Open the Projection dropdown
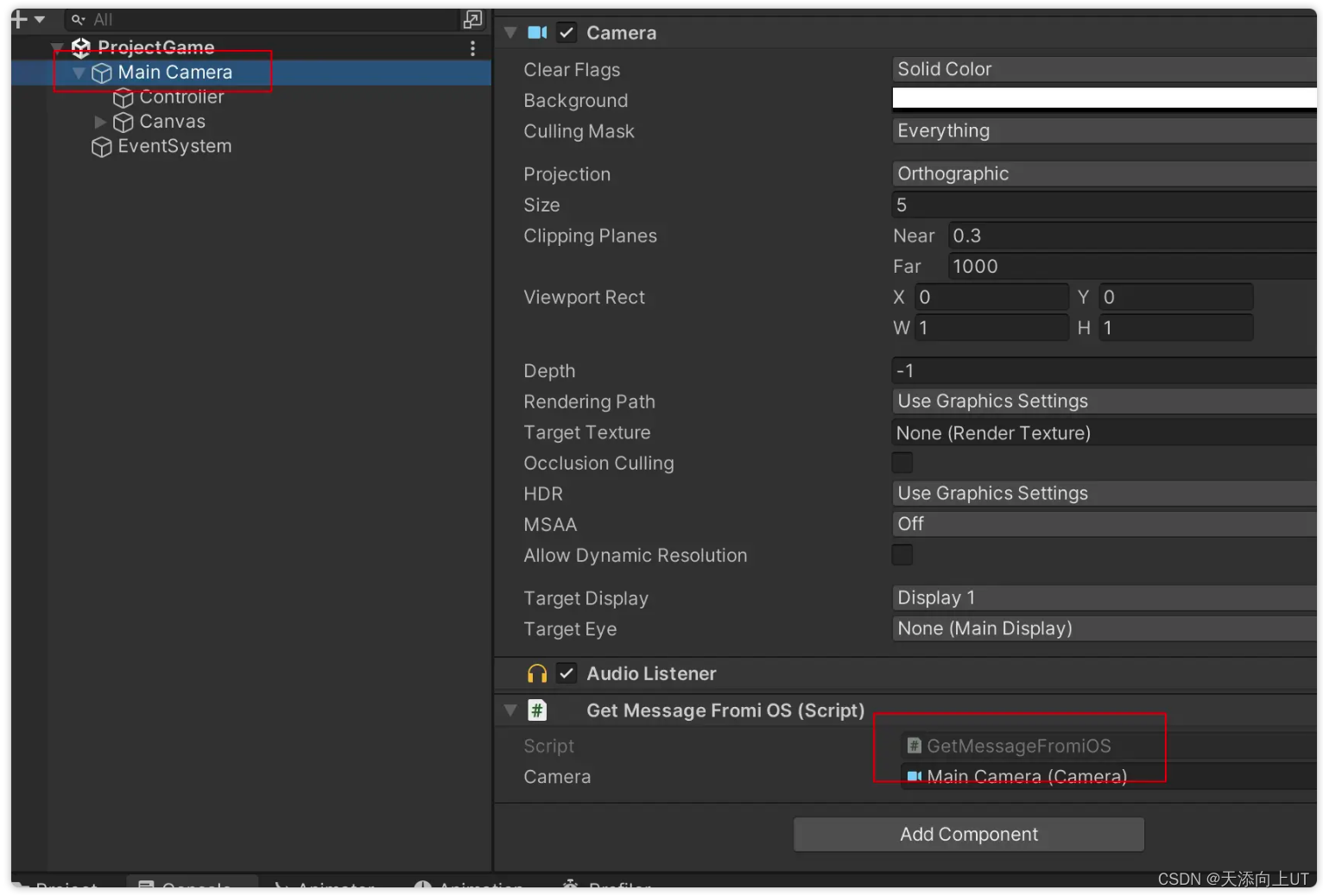The width and height of the screenshot is (1323, 896). click(x=1104, y=174)
